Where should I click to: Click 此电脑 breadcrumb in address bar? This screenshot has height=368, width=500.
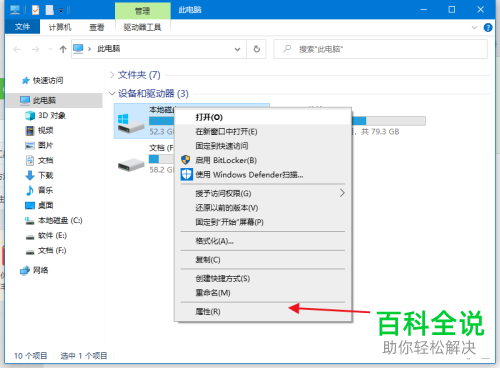tap(109, 49)
